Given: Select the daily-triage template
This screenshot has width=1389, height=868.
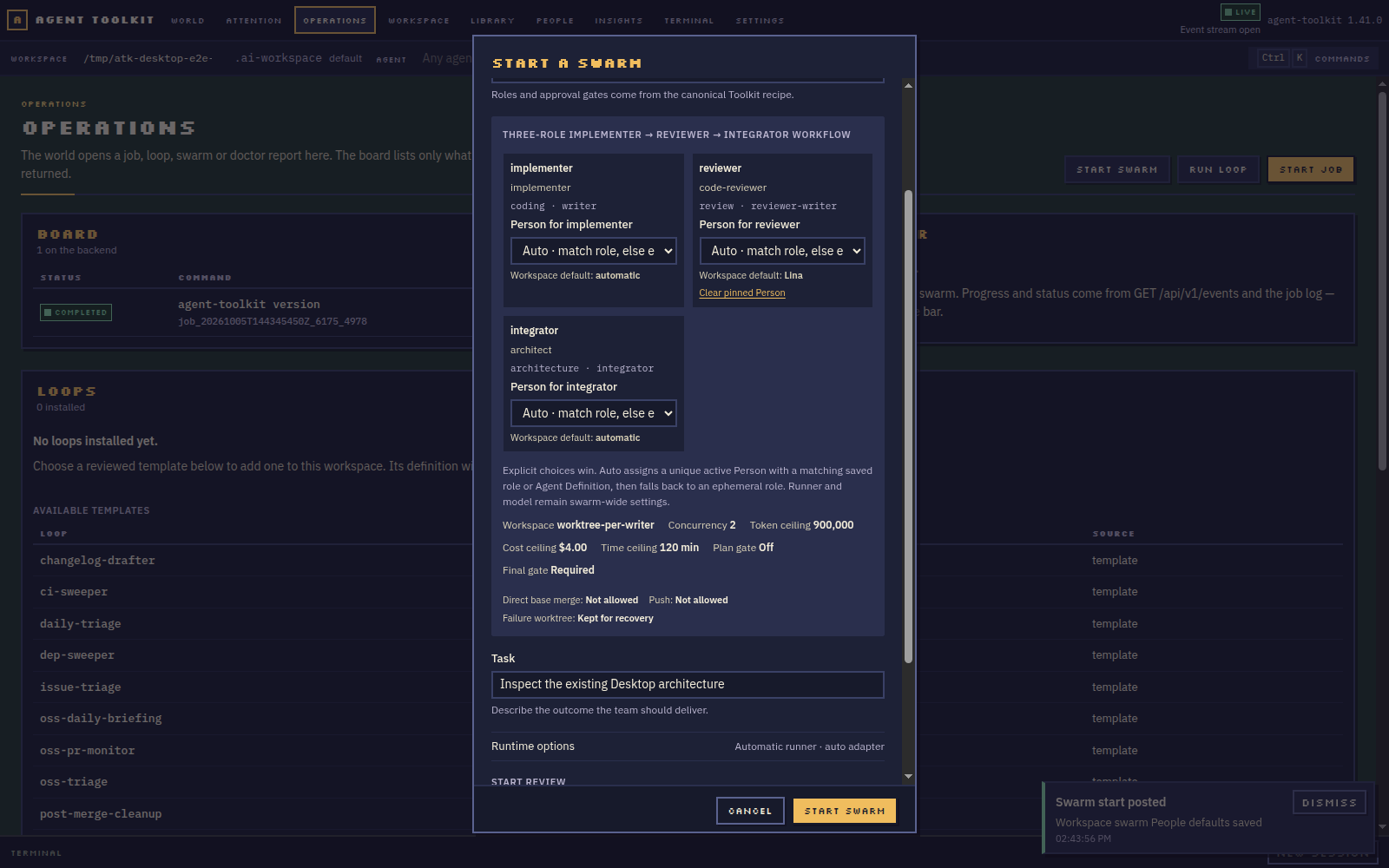Looking at the screenshot, I should tap(81, 624).
